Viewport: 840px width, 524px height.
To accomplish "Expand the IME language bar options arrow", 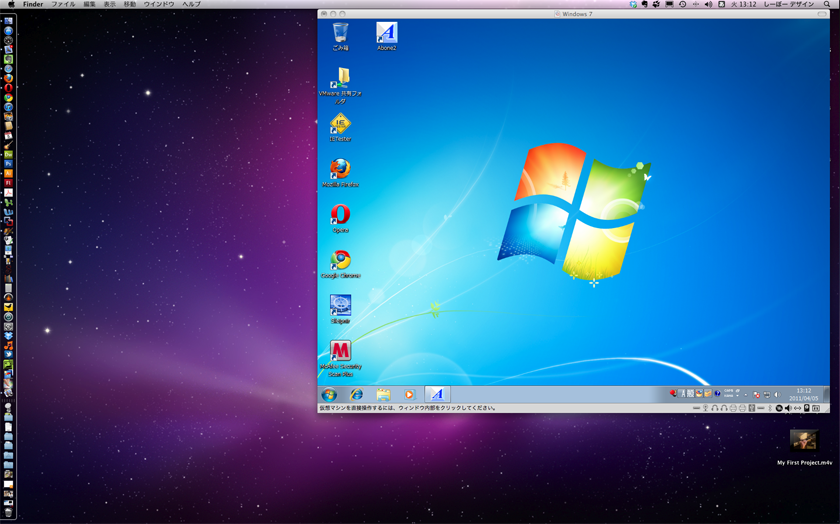I will point(737,396).
